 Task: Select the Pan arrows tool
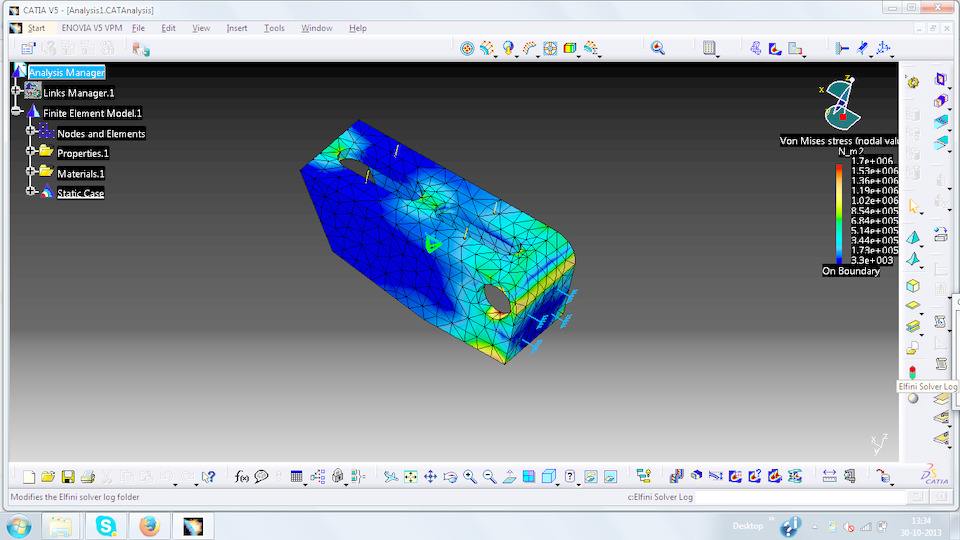pyautogui.click(x=430, y=476)
